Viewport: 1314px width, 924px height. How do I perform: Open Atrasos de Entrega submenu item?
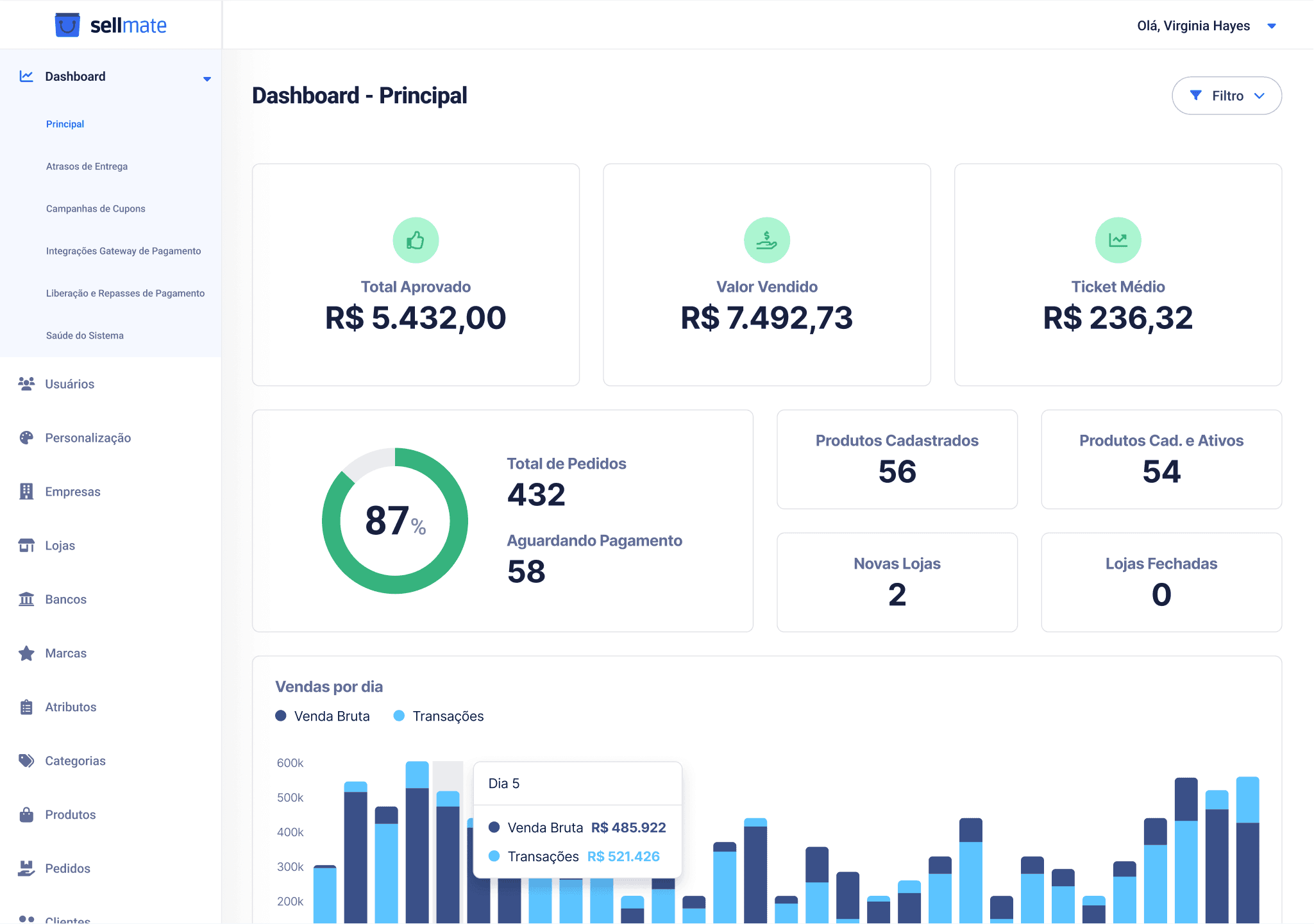coord(87,166)
